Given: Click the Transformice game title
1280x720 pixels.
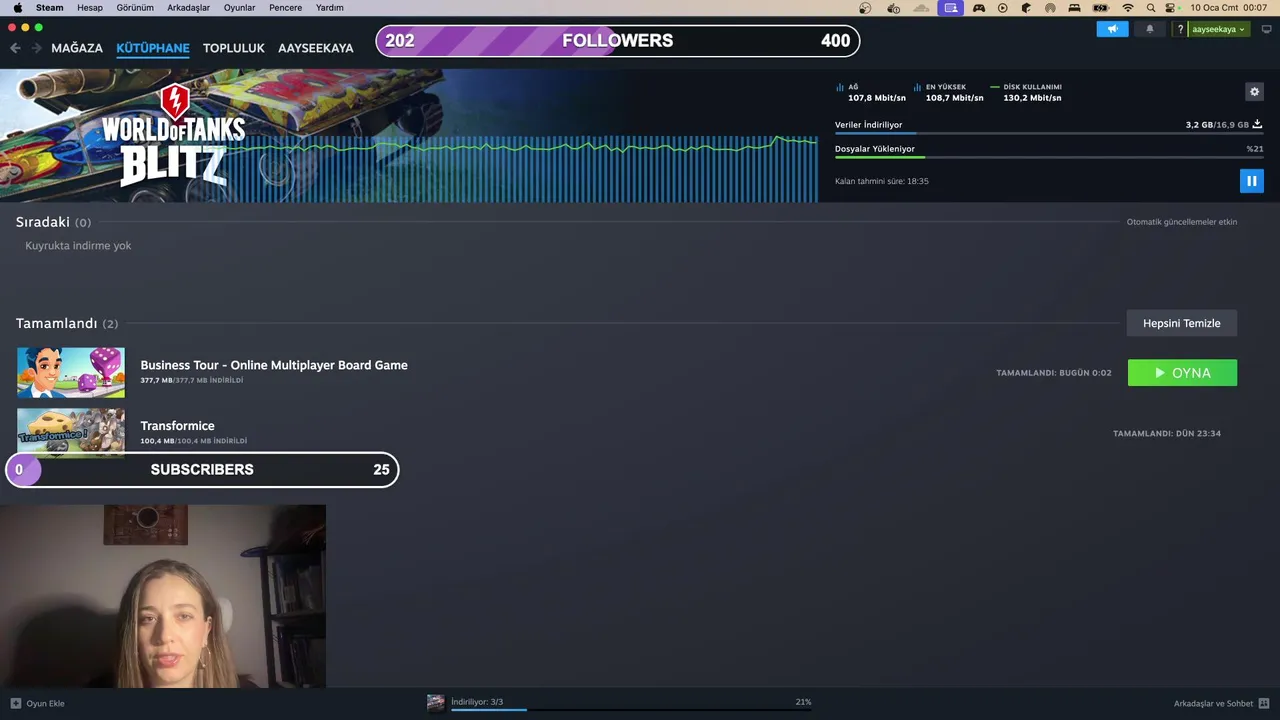Looking at the screenshot, I should tap(177, 426).
